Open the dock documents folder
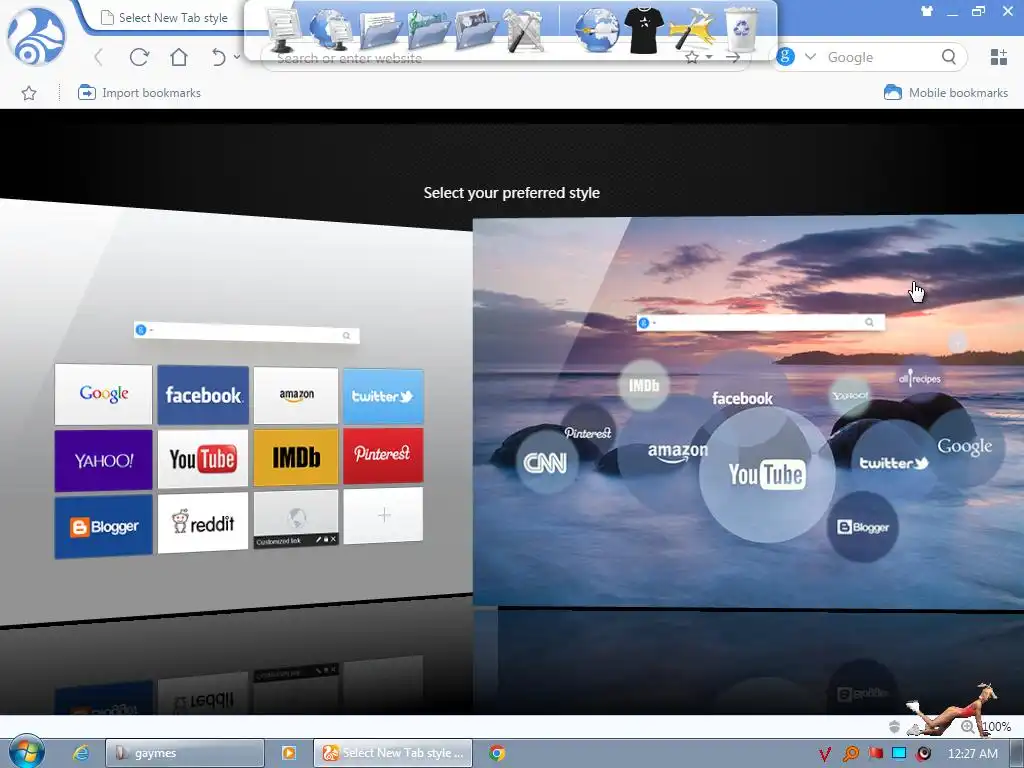 tap(379, 29)
